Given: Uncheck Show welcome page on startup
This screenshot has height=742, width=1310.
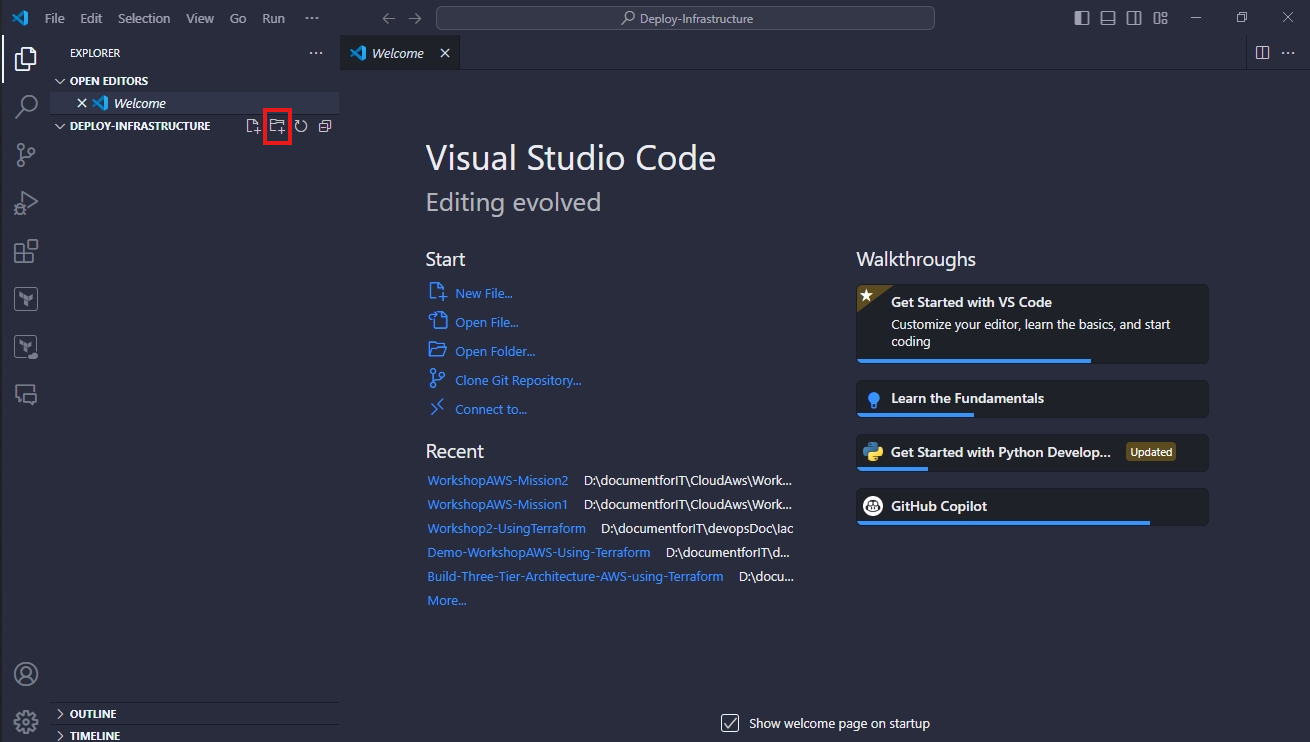Looking at the screenshot, I should pyautogui.click(x=730, y=723).
